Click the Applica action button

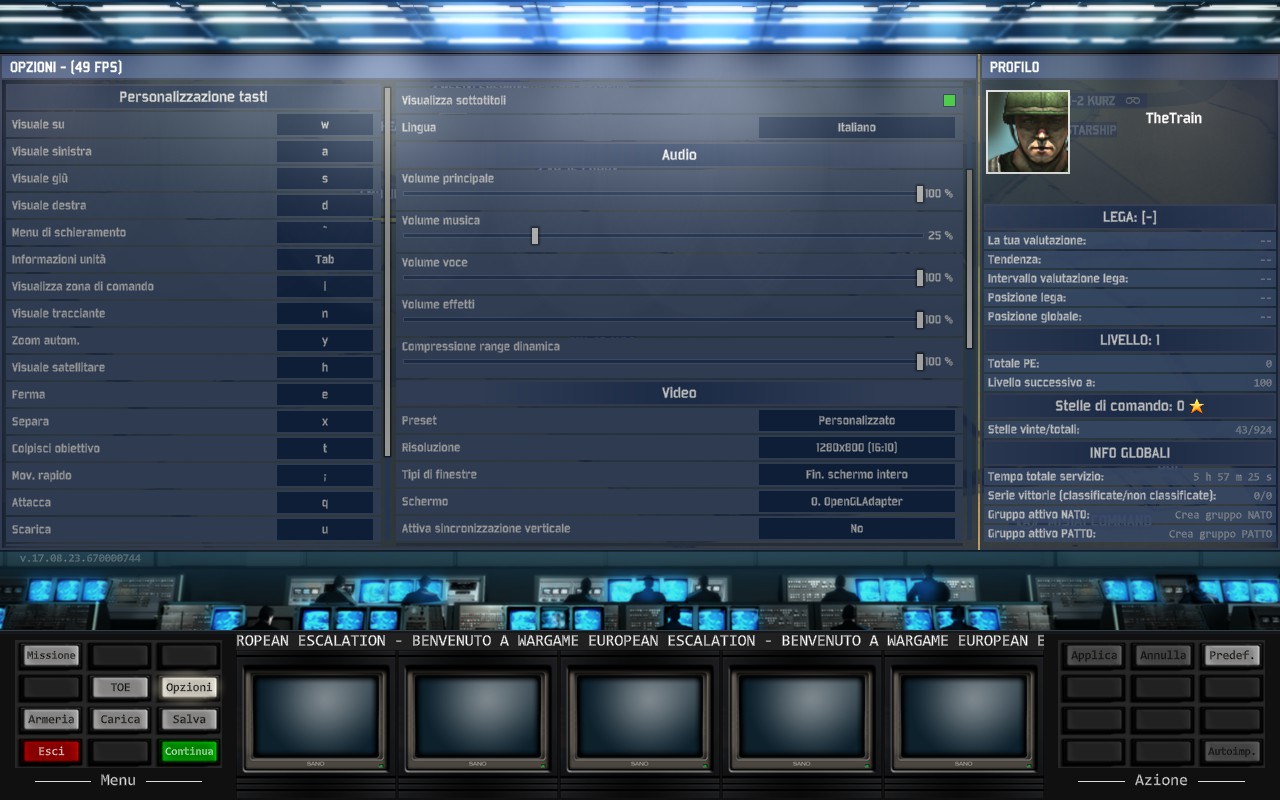coord(1094,656)
